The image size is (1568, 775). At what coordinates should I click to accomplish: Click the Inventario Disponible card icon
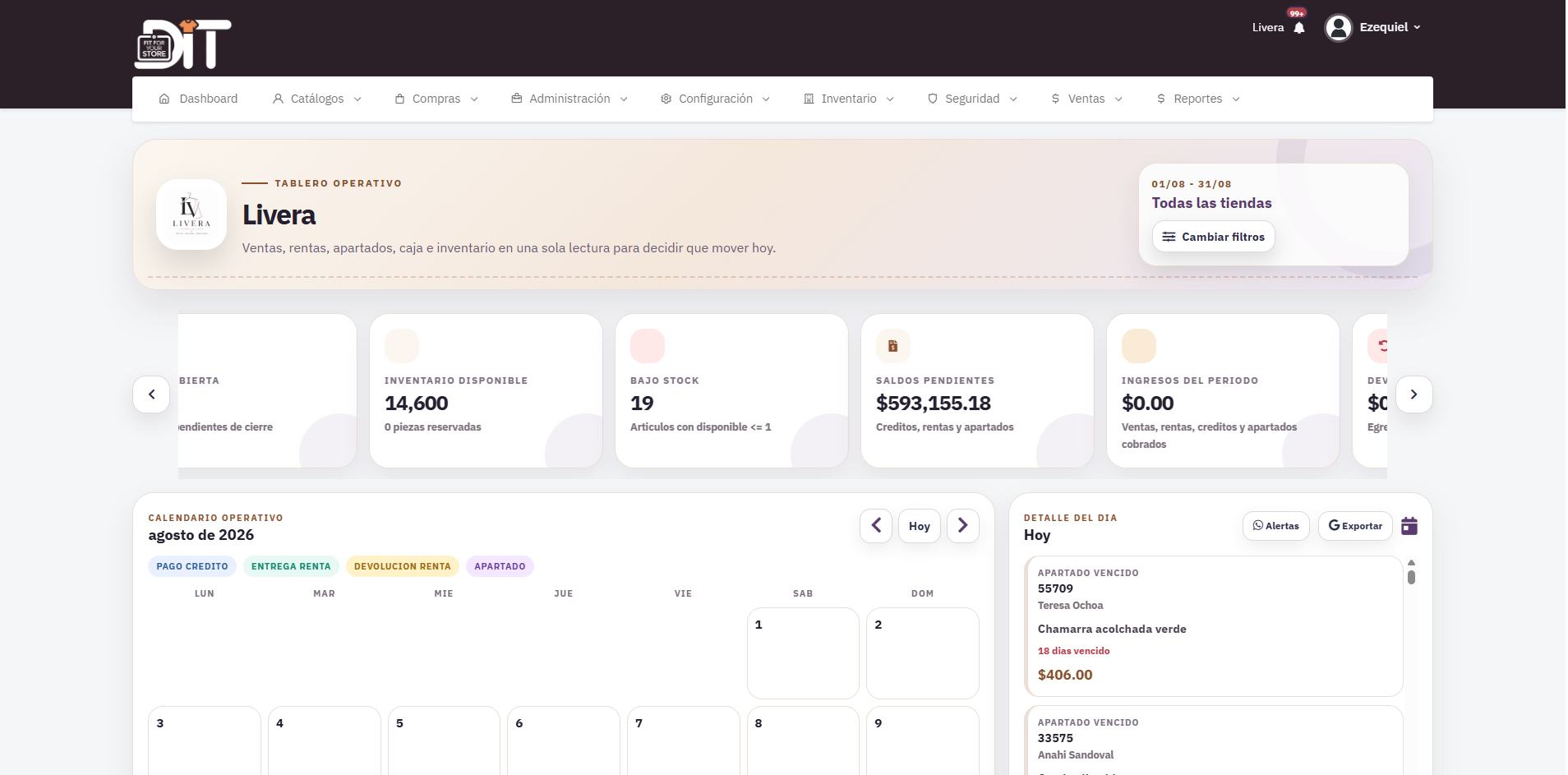coord(402,346)
